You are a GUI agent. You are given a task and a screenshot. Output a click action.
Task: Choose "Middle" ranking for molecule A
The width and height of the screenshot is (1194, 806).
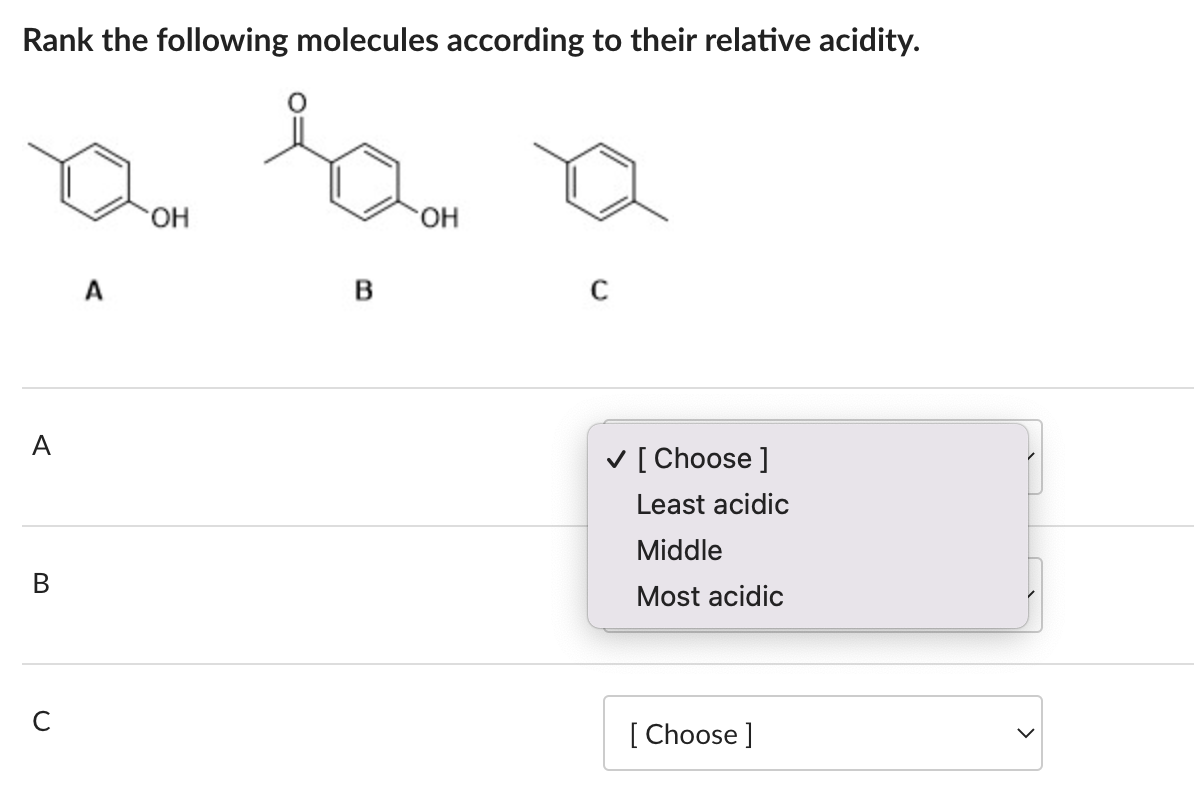[x=679, y=550]
